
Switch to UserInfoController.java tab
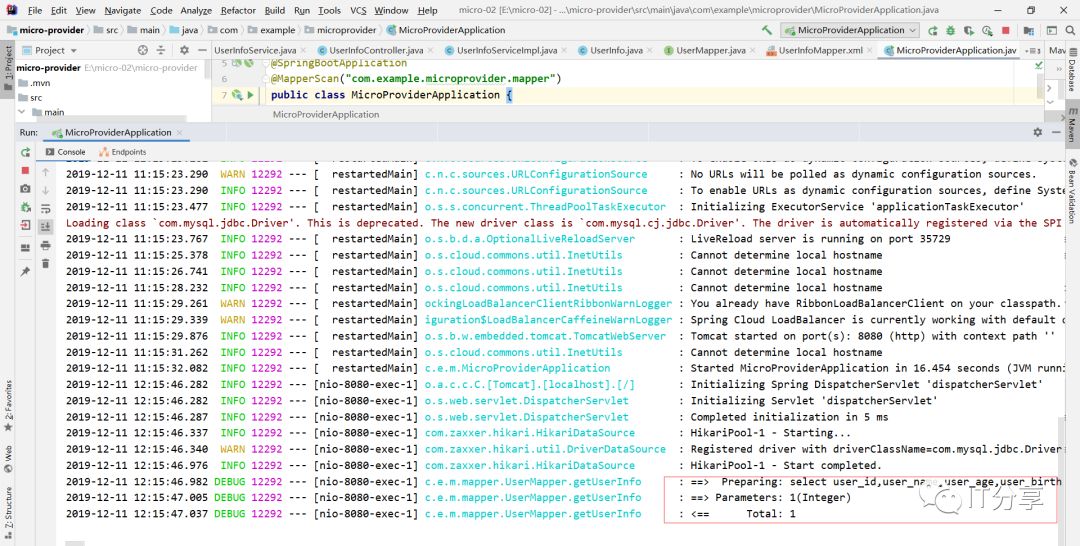pyautogui.click(x=376, y=50)
